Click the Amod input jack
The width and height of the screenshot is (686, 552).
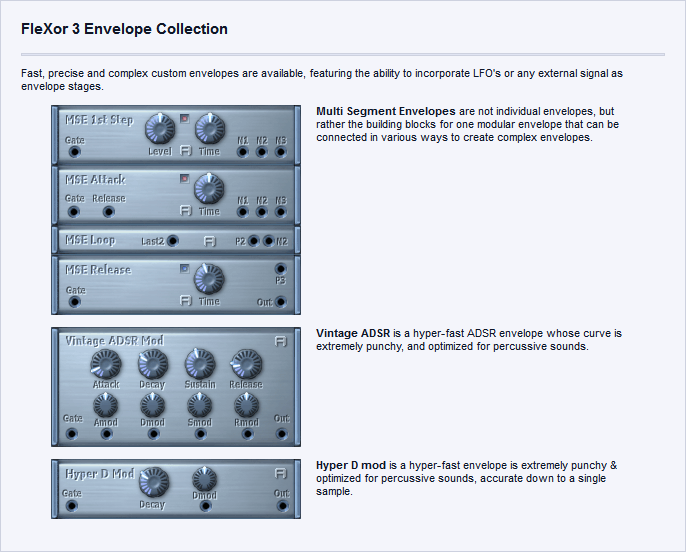pyautogui.click(x=106, y=434)
